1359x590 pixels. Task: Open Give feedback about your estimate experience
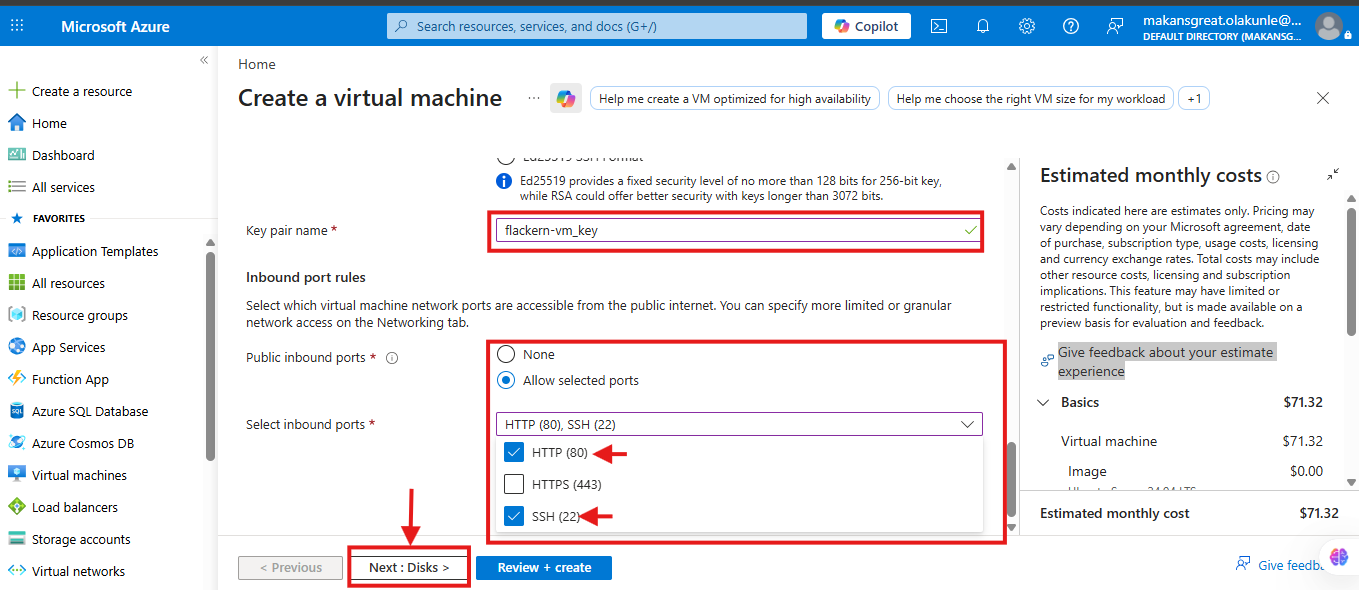1166,362
